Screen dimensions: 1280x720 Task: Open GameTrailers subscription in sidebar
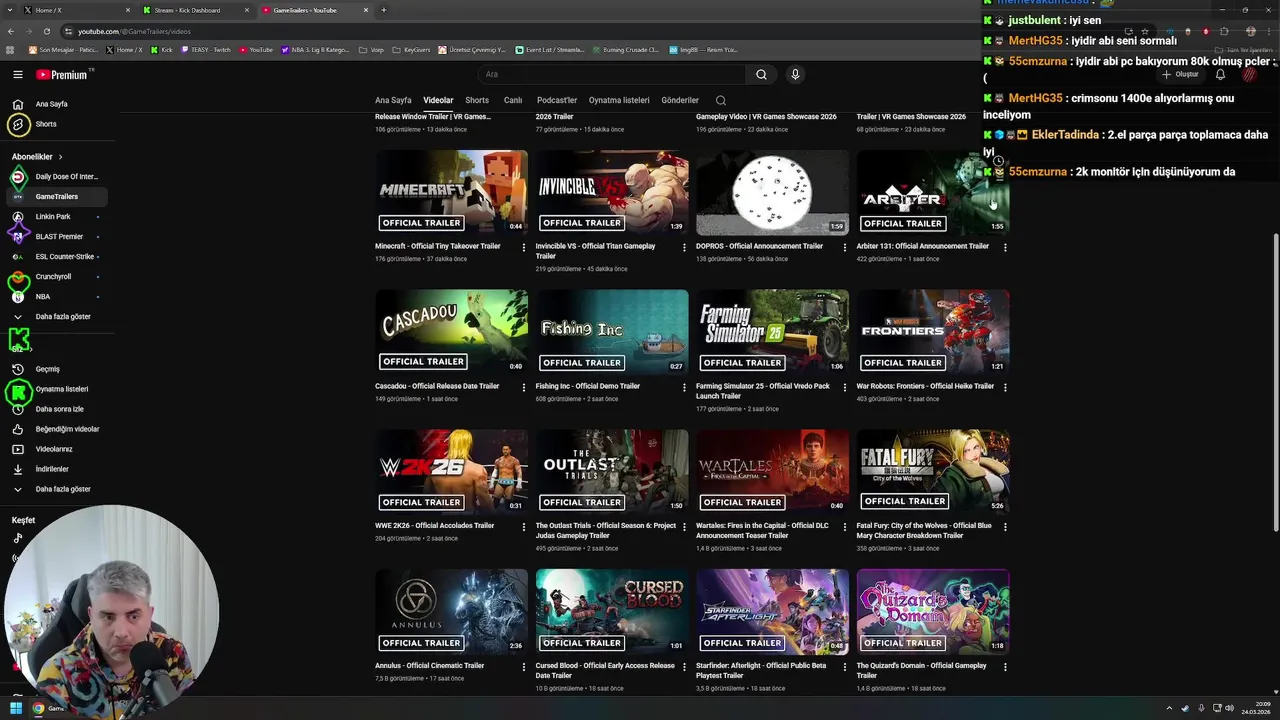(x=56, y=197)
